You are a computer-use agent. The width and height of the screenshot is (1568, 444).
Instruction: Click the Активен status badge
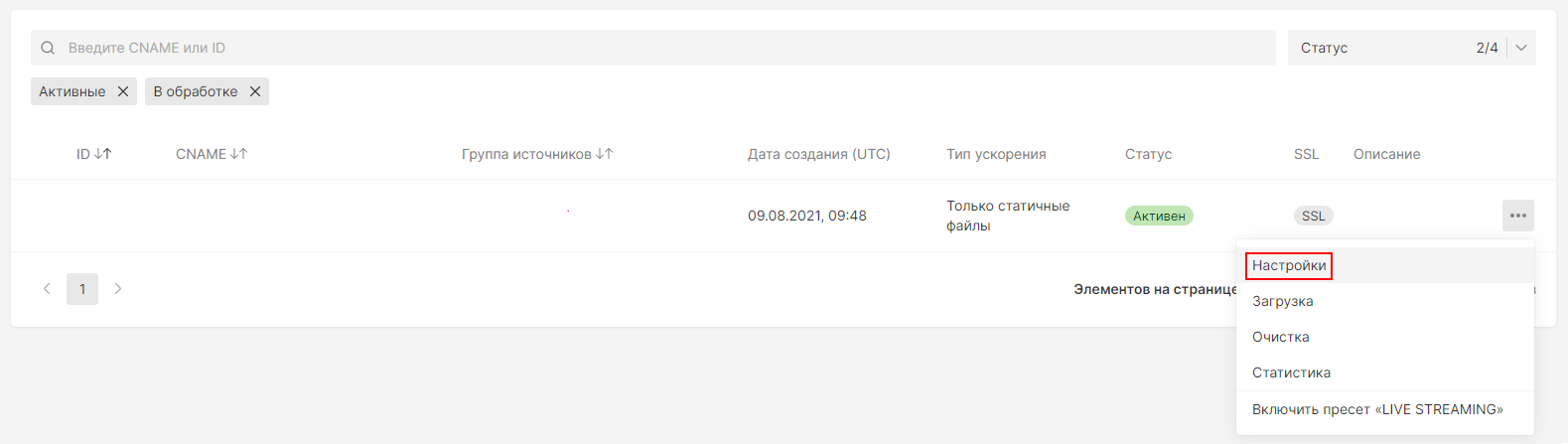pyautogui.click(x=1159, y=216)
